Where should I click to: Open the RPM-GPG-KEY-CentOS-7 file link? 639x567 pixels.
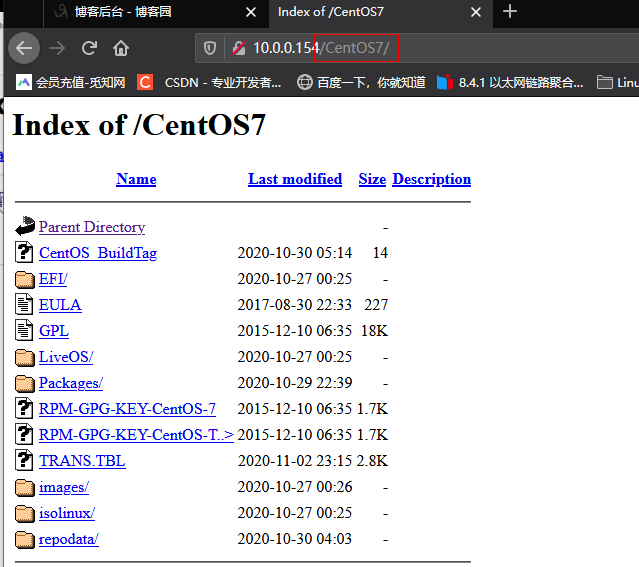127,409
